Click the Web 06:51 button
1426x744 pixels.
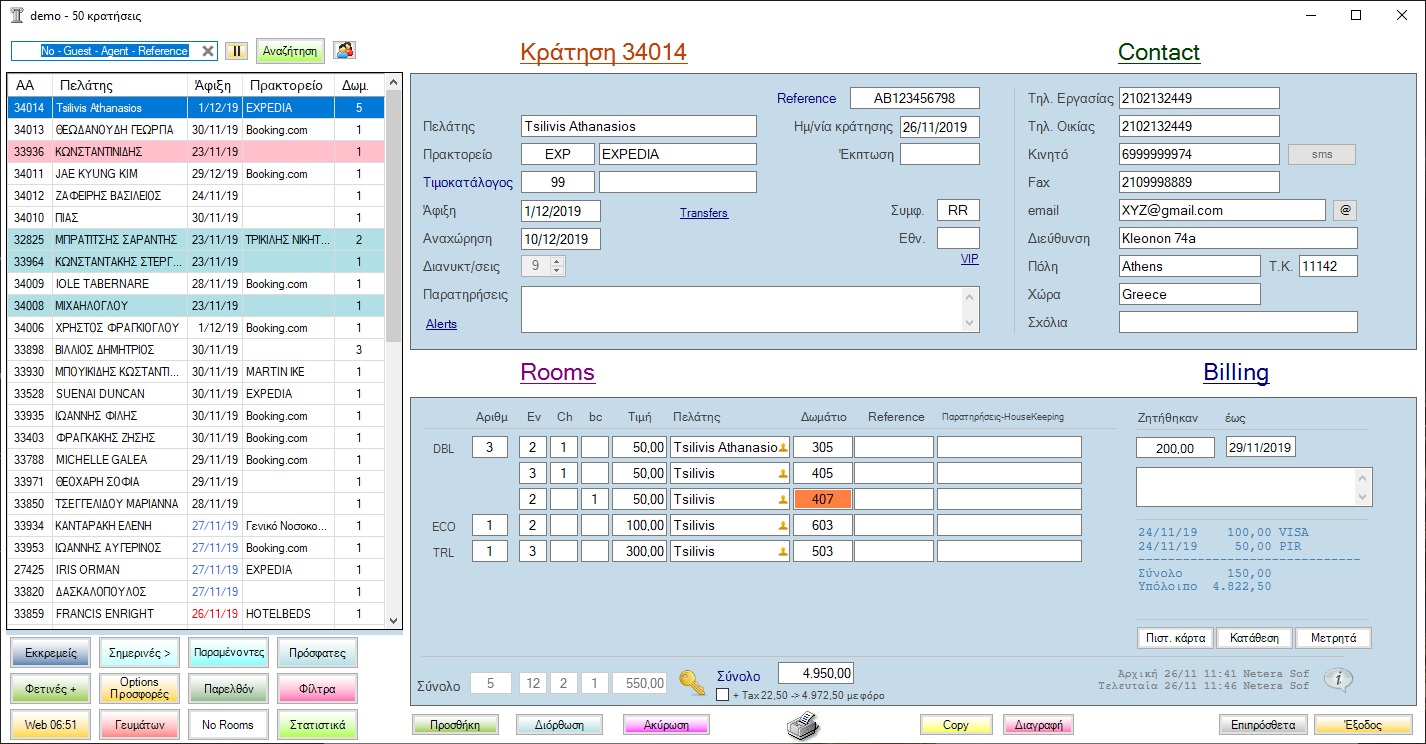click(51, 725)
